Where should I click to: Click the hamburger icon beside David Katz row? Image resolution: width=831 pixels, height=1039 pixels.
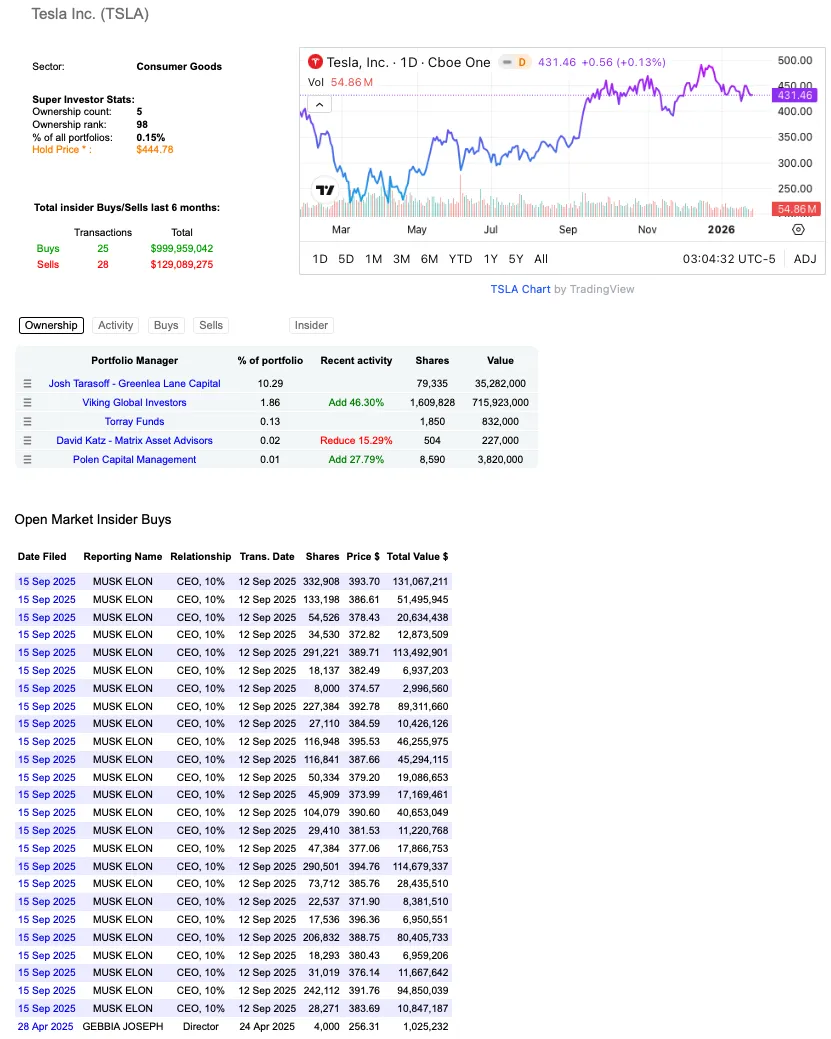pyautogui.click(x=27, y=441)
